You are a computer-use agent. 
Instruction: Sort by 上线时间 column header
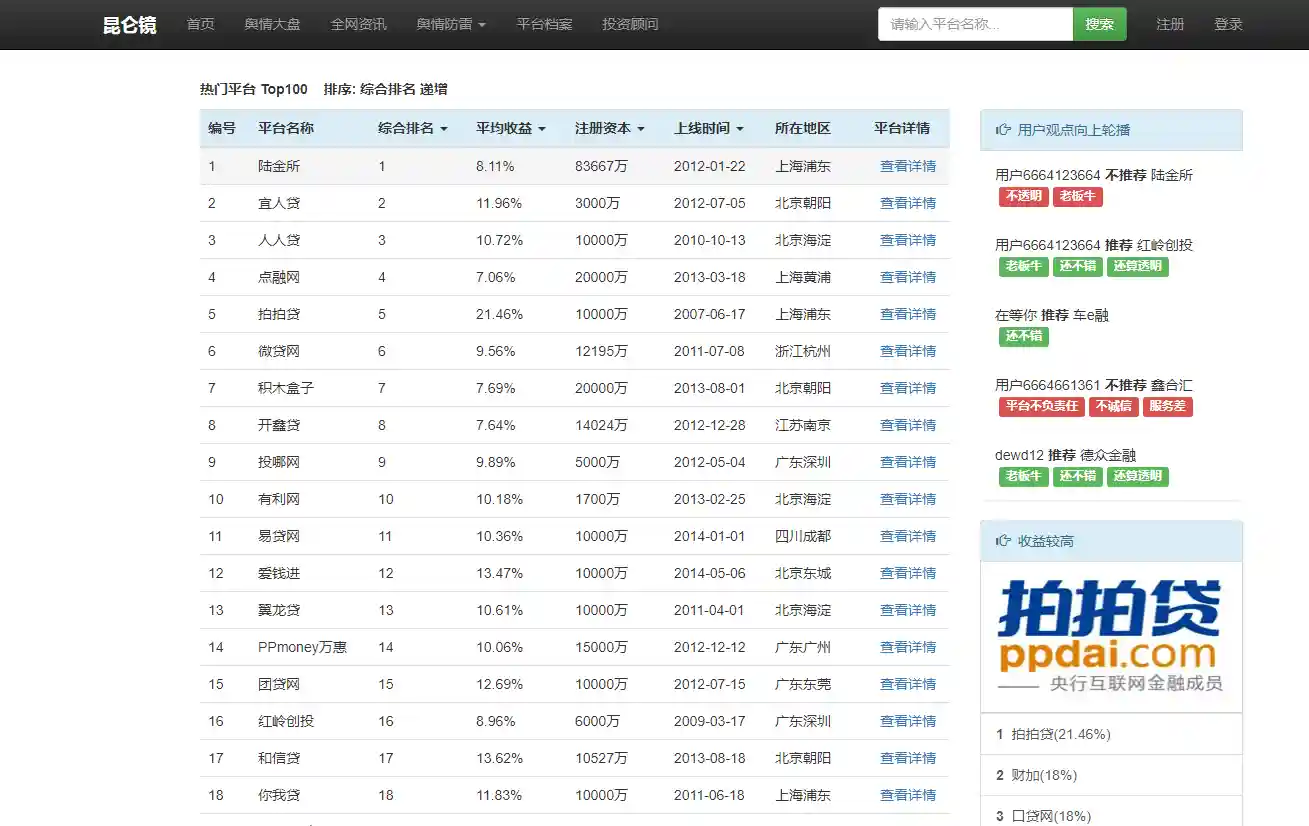[708, 128]
